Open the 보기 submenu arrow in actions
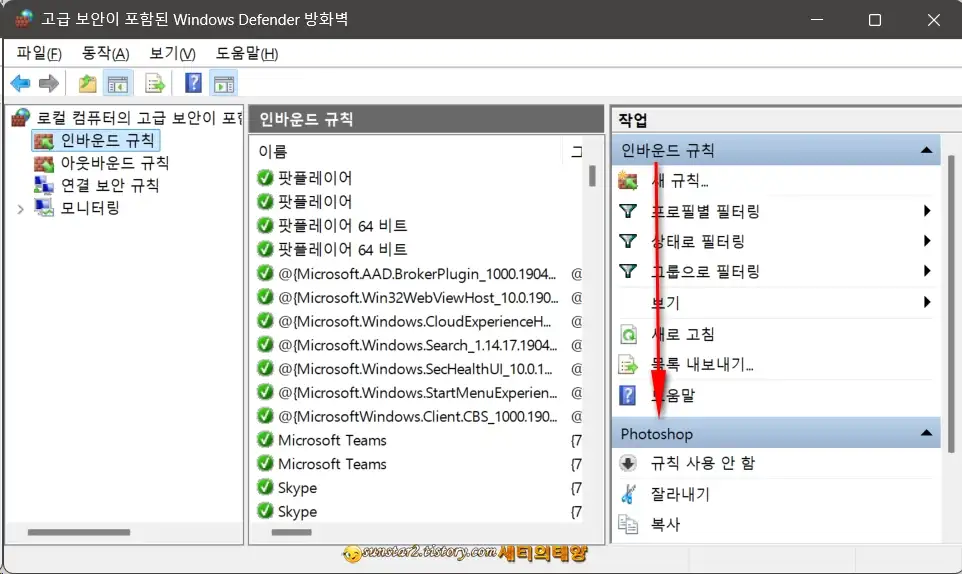Screen dimensions: 962x574 [x=927, y=302]
